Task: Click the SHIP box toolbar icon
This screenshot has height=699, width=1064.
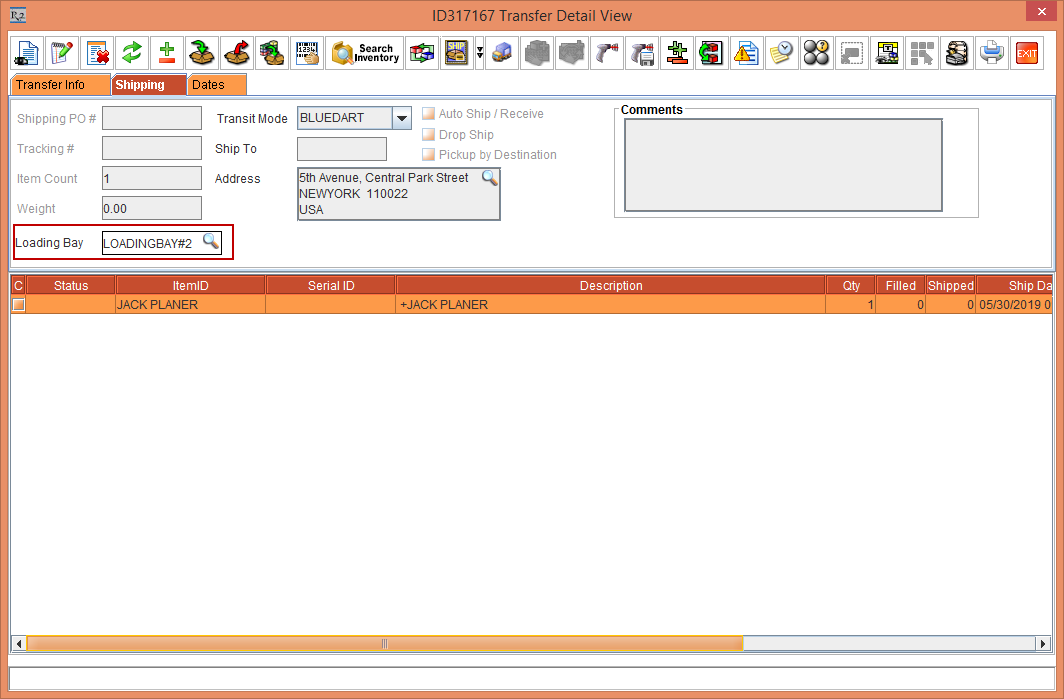Action: (x=457, y=53)
